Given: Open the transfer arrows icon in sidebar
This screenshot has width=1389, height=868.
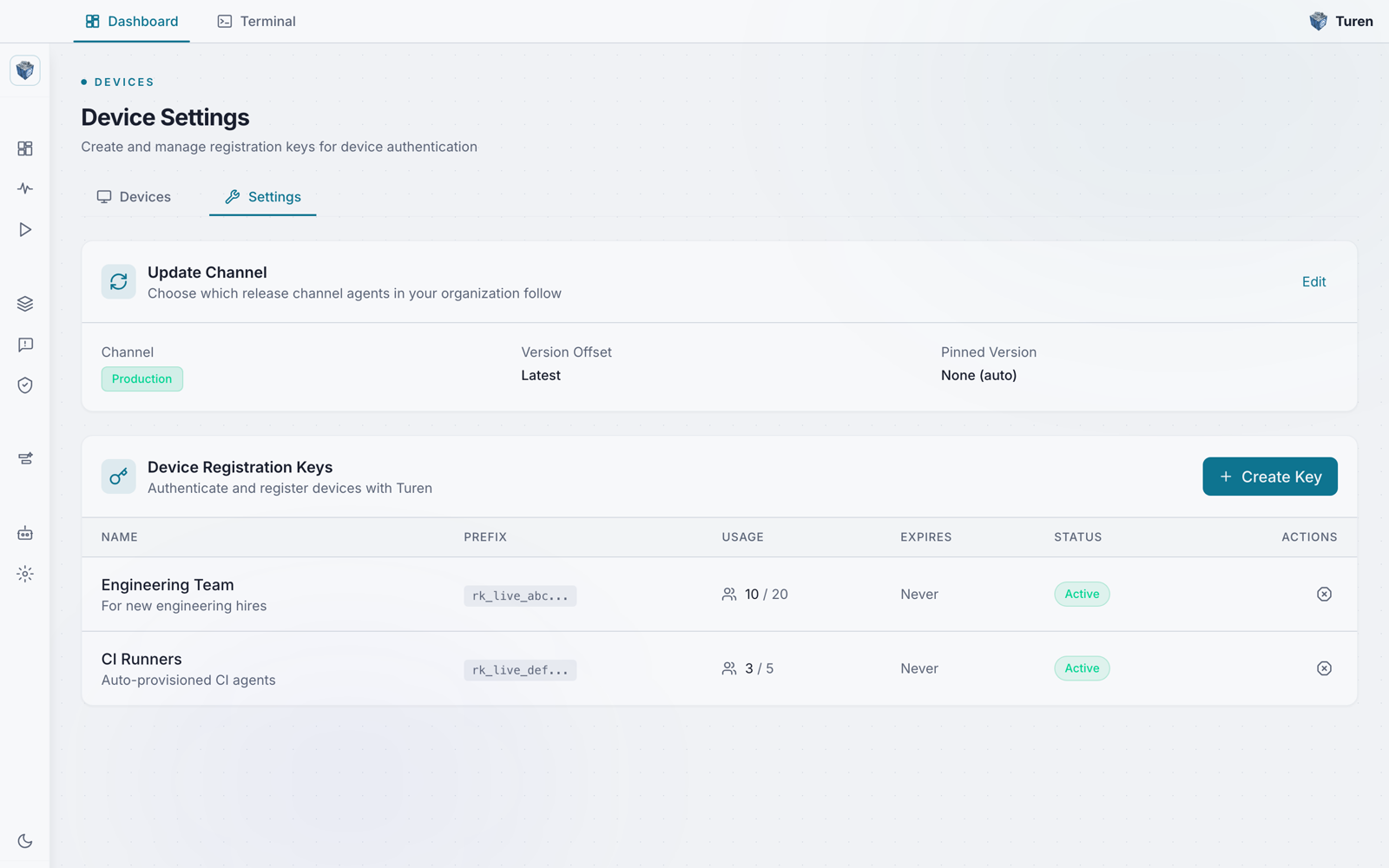Looking at the screenshot, I should tap(25, 458).
